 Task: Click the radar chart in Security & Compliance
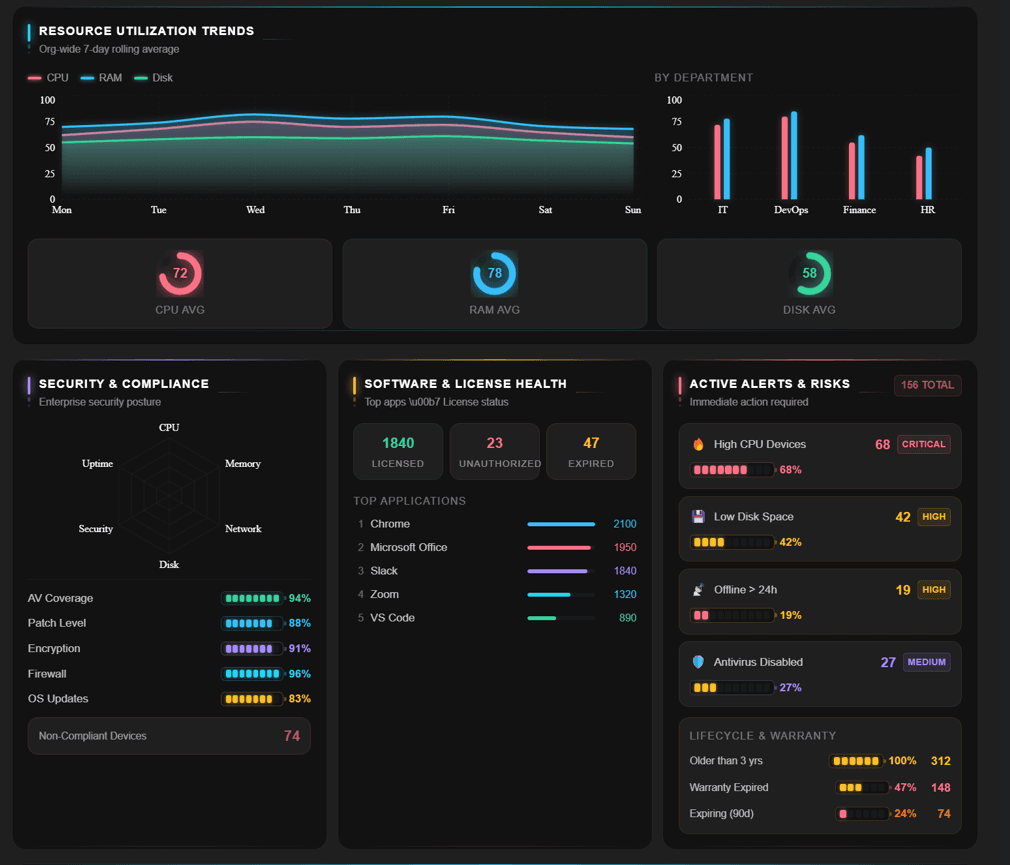coord(169,495)
